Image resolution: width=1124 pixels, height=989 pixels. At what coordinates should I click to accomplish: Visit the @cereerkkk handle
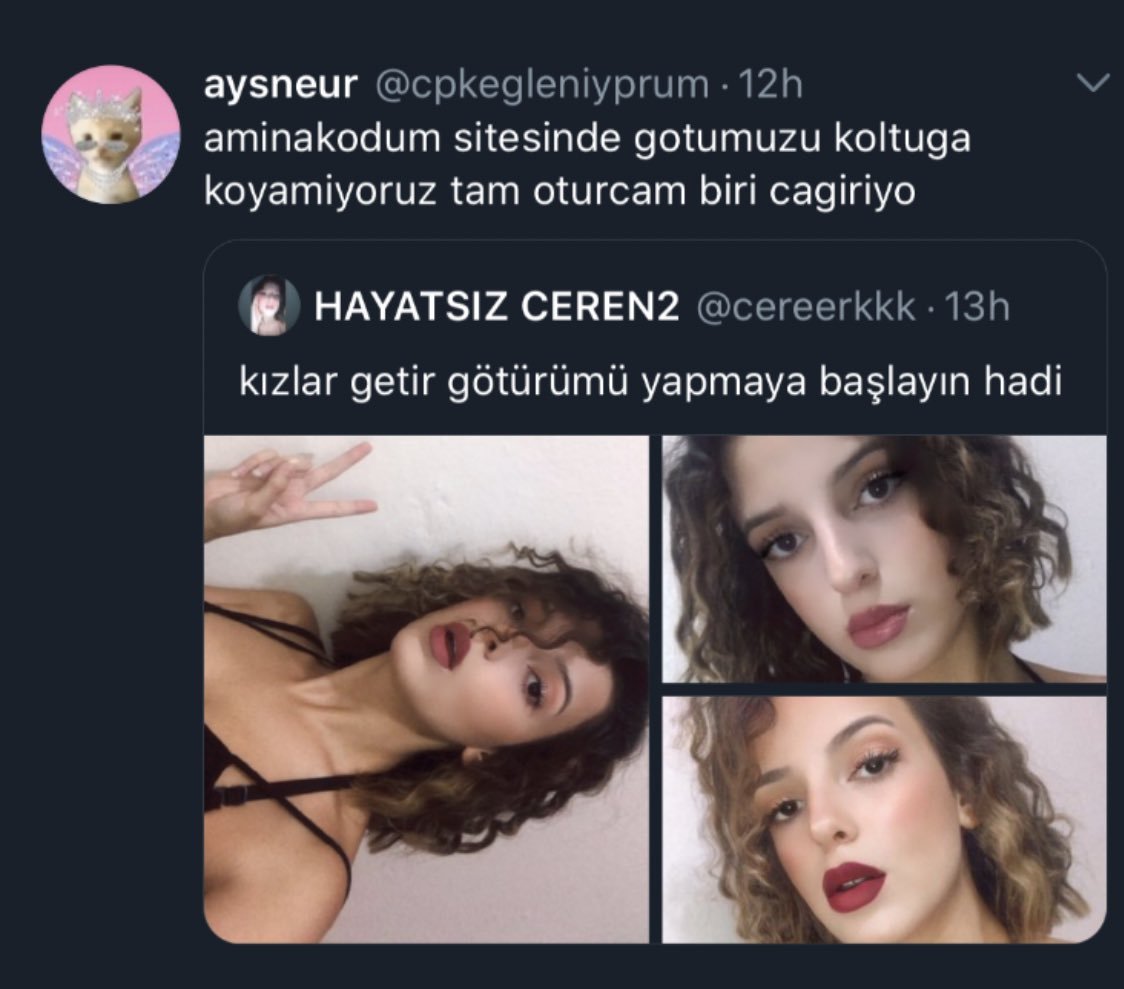pyautogui.click(x=806, y=307)
